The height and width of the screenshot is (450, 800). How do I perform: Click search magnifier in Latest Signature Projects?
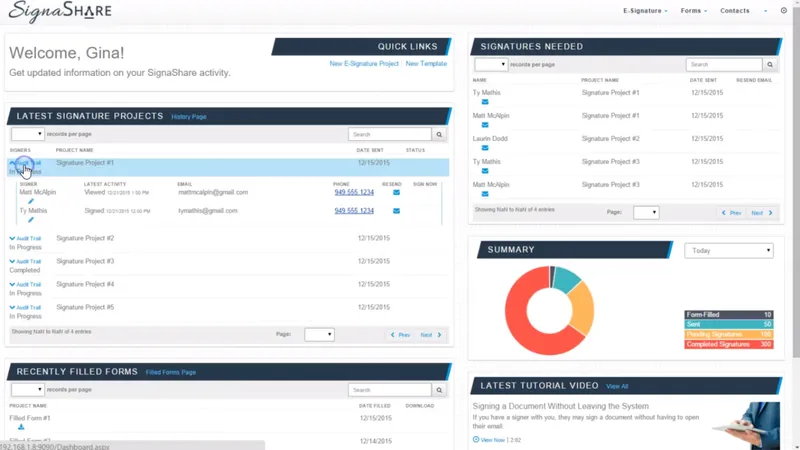point(439,134)
